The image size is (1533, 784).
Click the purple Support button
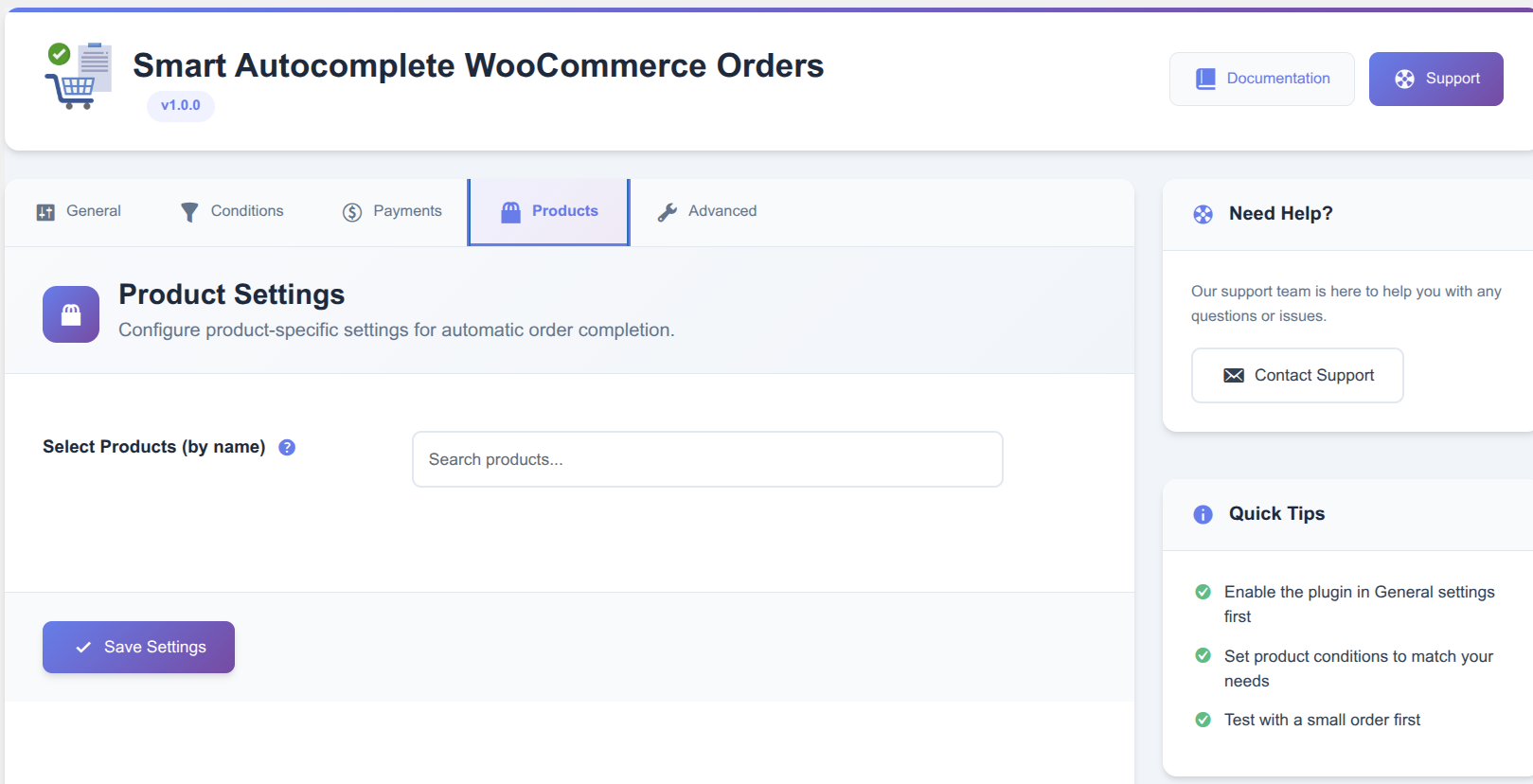[1435, 79]
